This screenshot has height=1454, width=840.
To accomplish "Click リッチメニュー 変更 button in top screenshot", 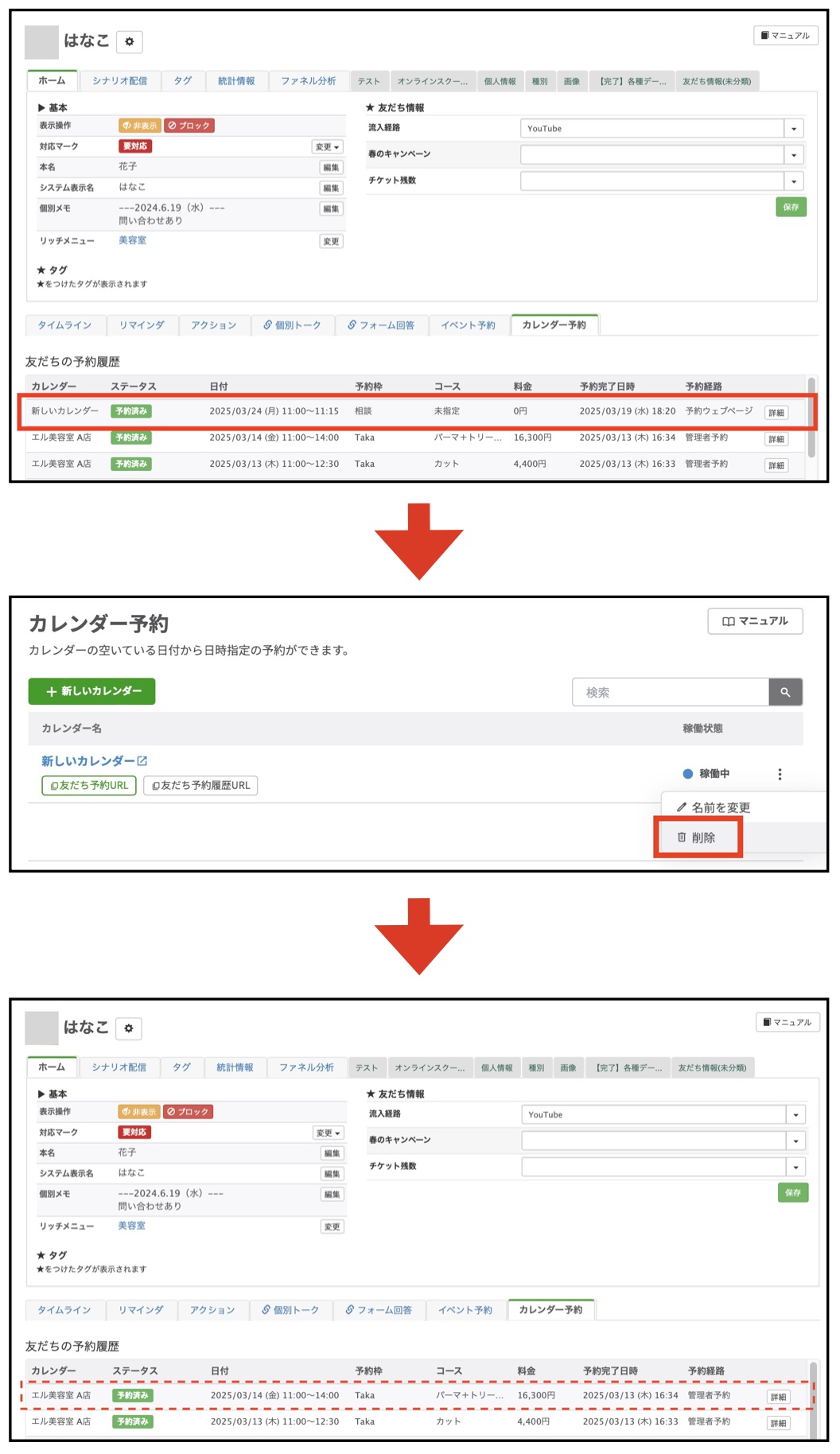I will (331, 241).
